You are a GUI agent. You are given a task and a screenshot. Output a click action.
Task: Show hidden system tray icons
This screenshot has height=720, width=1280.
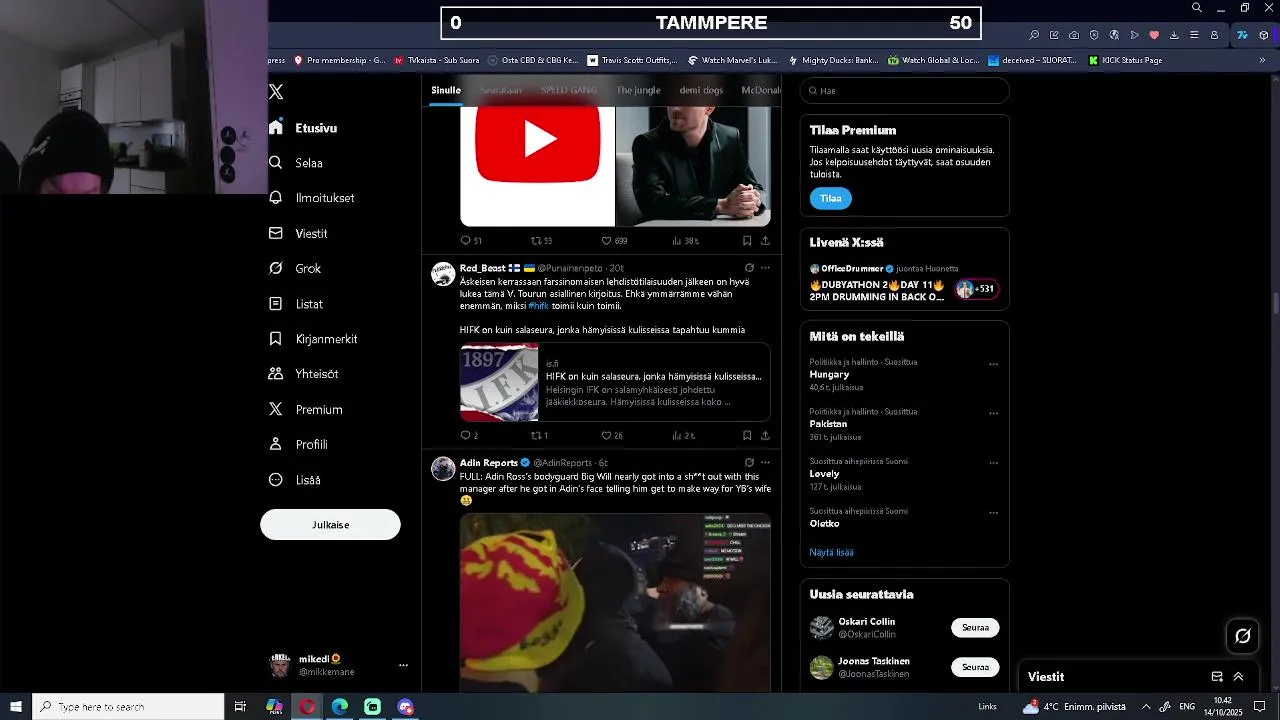(1146, 707)
